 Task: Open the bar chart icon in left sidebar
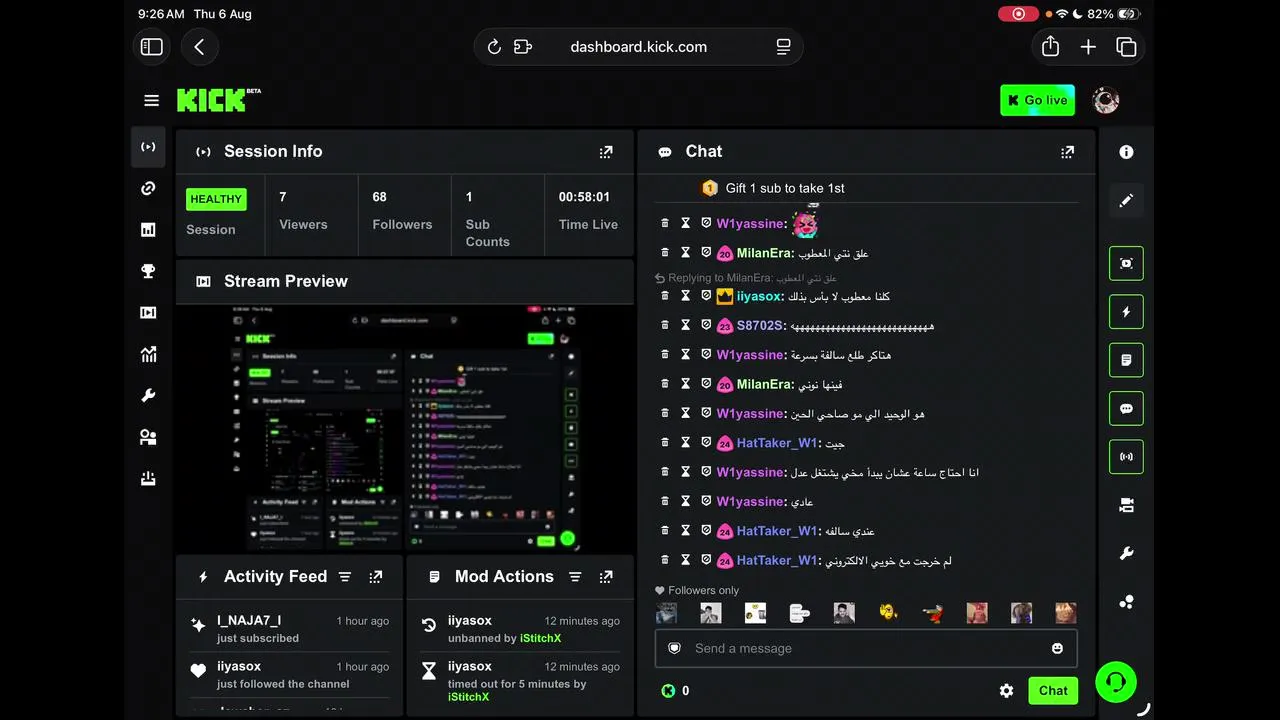tap(148, 230)
